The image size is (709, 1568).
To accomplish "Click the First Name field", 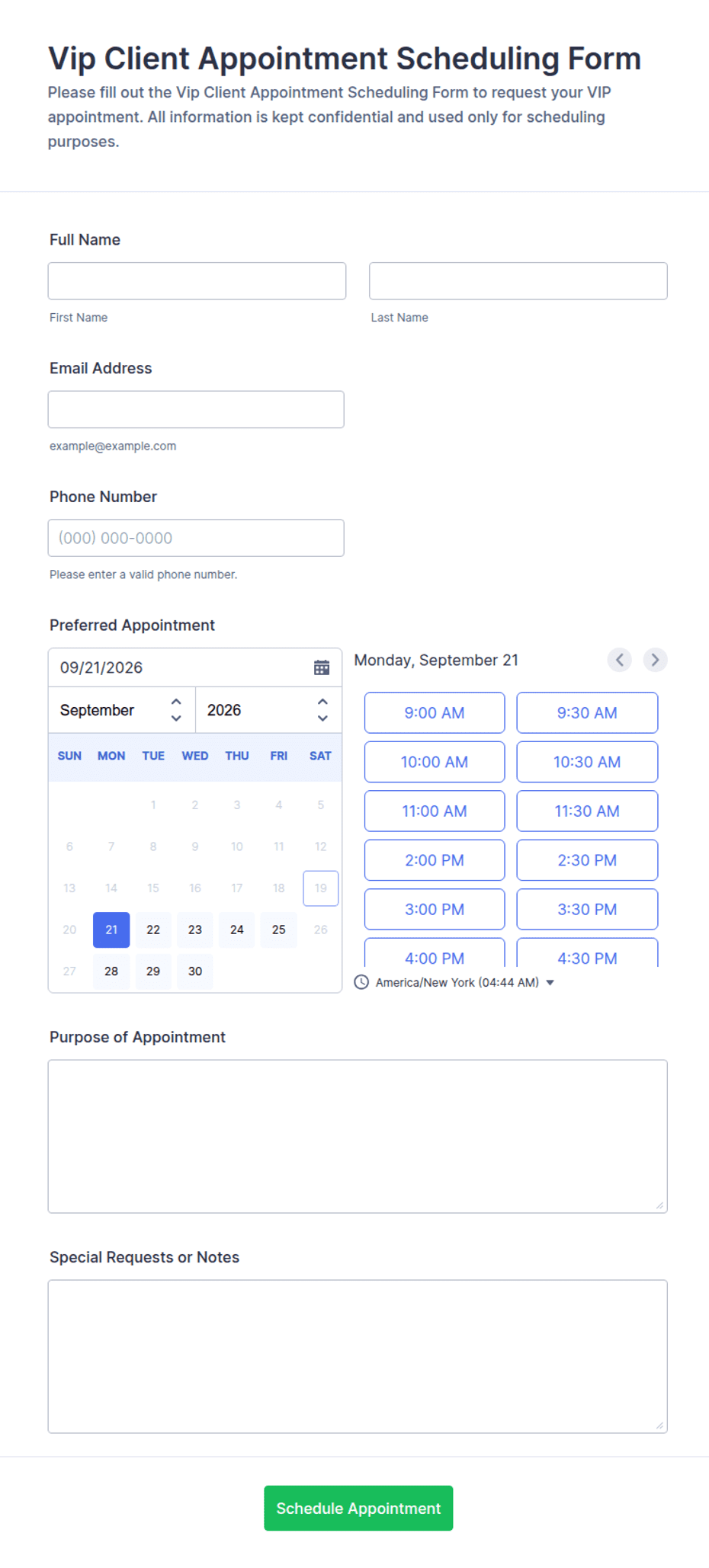I will [x=197, y=281].
